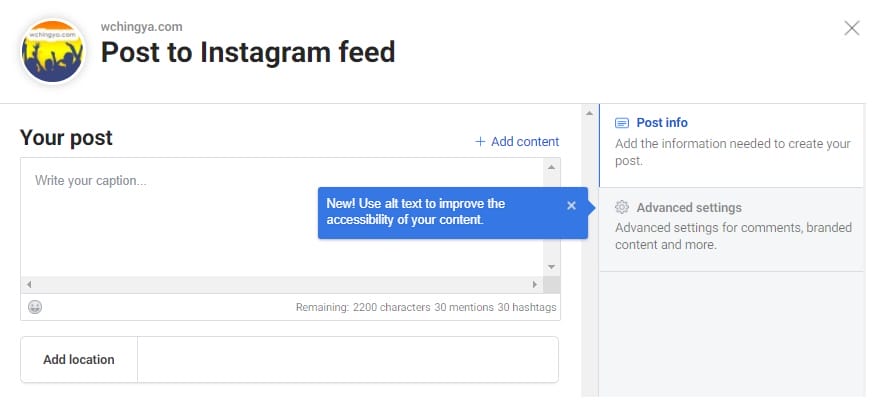Click the wchingya.com account name
Screen dimensions: 878x416
click(141, 27)
